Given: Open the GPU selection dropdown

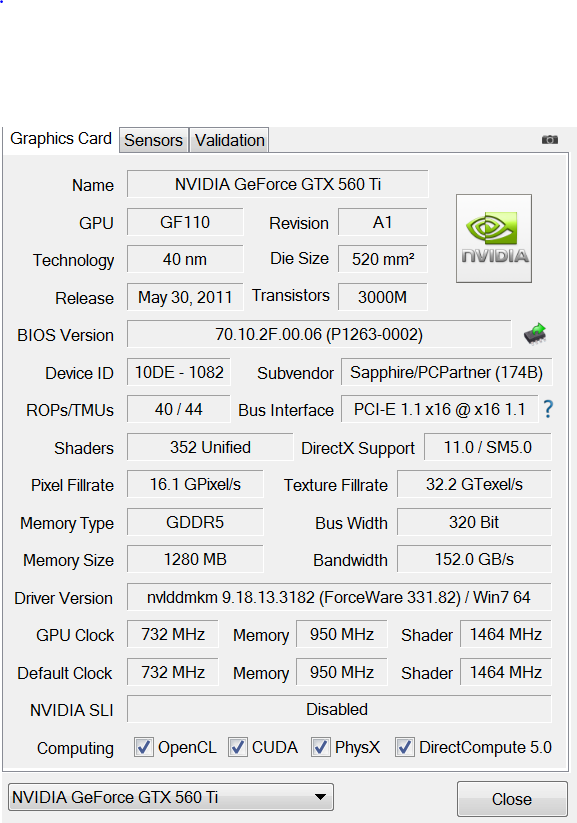Looking at the screenshot, I should (171, 797).
